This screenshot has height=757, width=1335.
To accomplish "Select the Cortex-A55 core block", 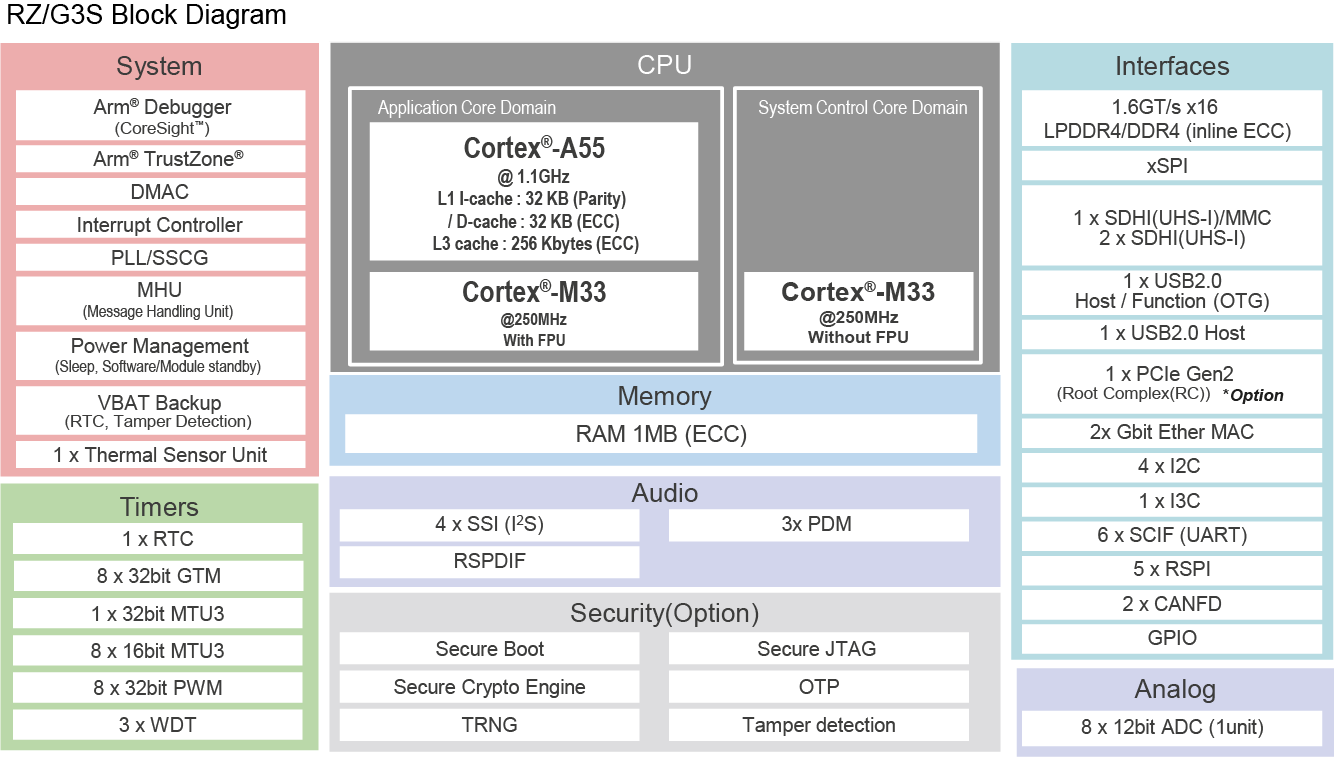I will [x=534, y=192].
